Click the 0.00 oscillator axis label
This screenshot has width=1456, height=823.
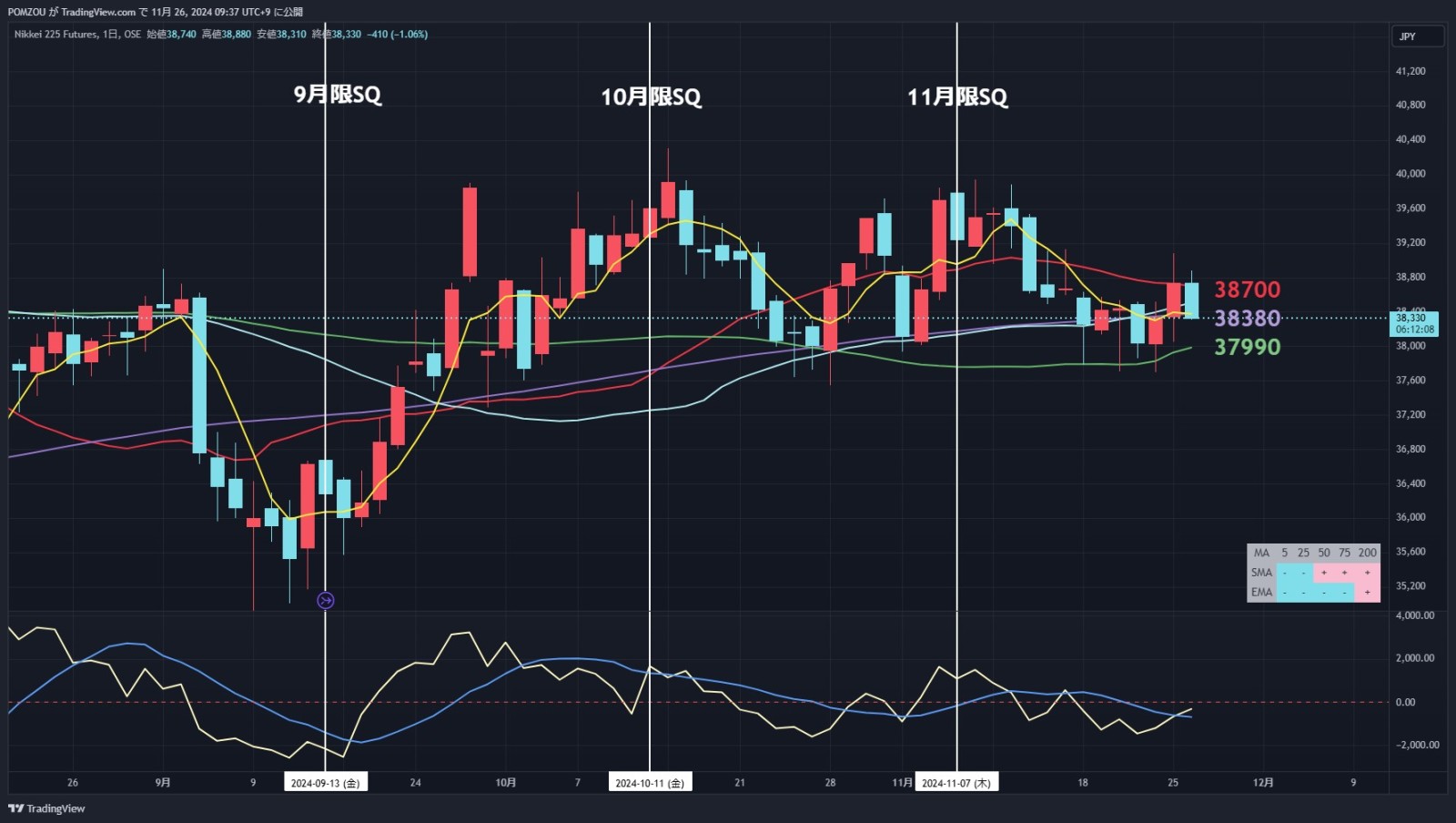[x=1406, y=702]
